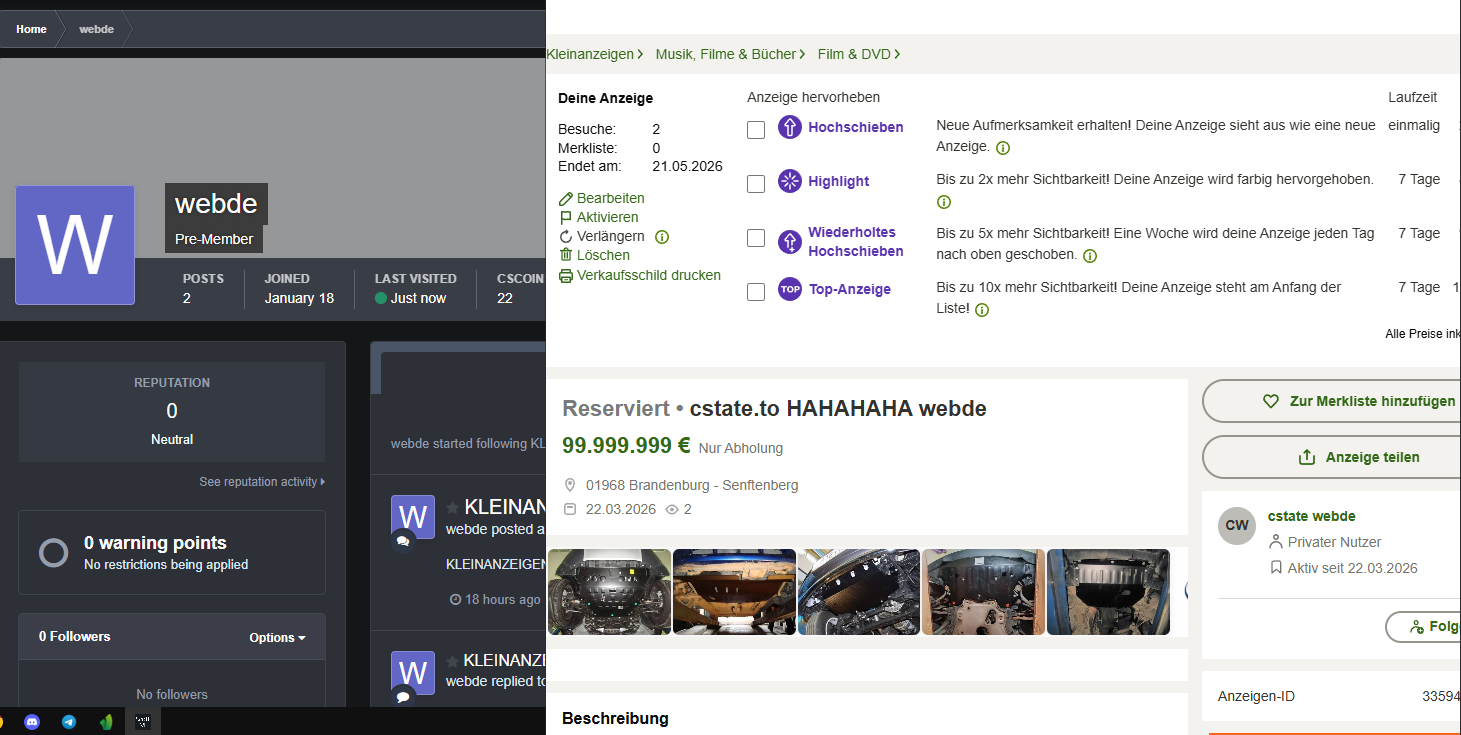Click the Bearbeiten link
Screen dimensions: 1461x735
(x=602, y=198)
